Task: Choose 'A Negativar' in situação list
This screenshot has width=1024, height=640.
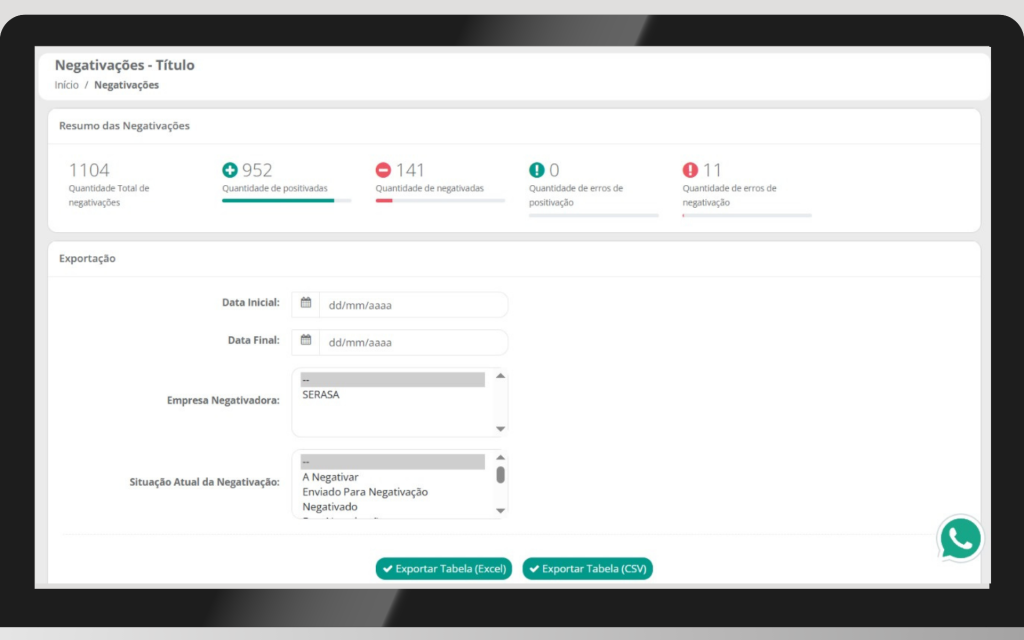Action: click(x=330, y=477)
